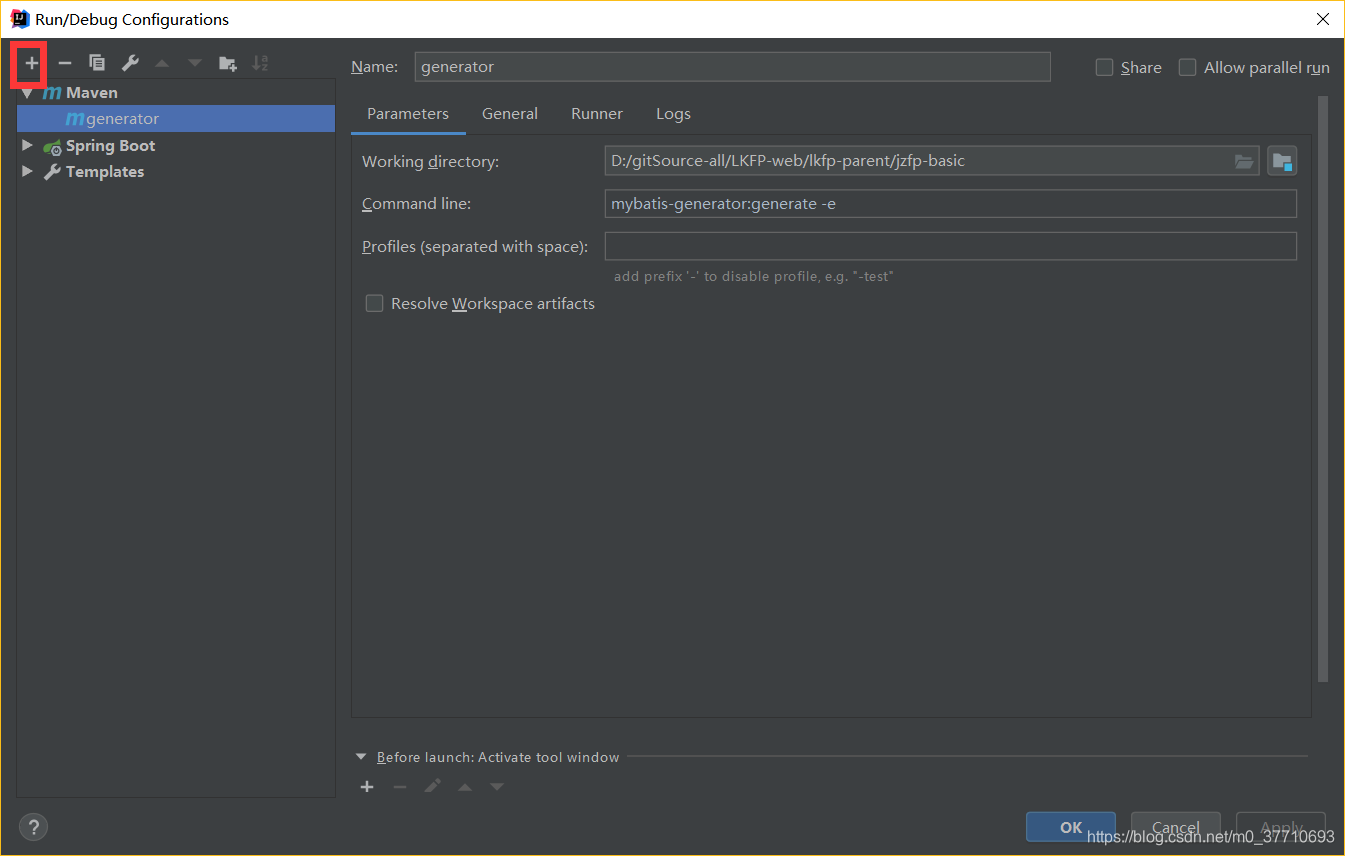Viewport: 1345px width, 856px height.
Task: Remove the selected configuration with minus icon
Action: click(x=65, y=63)
